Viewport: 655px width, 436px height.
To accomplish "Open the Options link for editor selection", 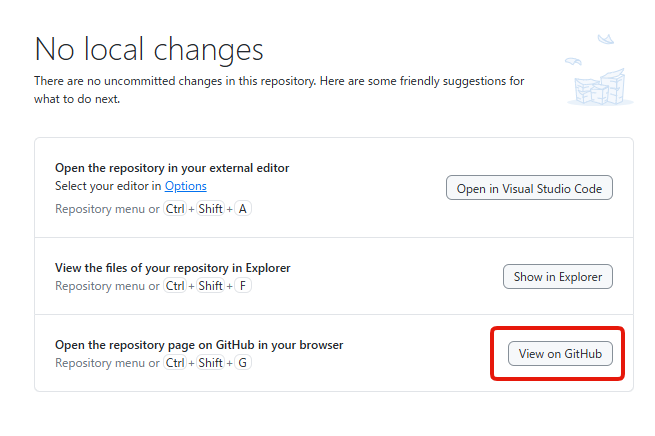I will point(186,186).
